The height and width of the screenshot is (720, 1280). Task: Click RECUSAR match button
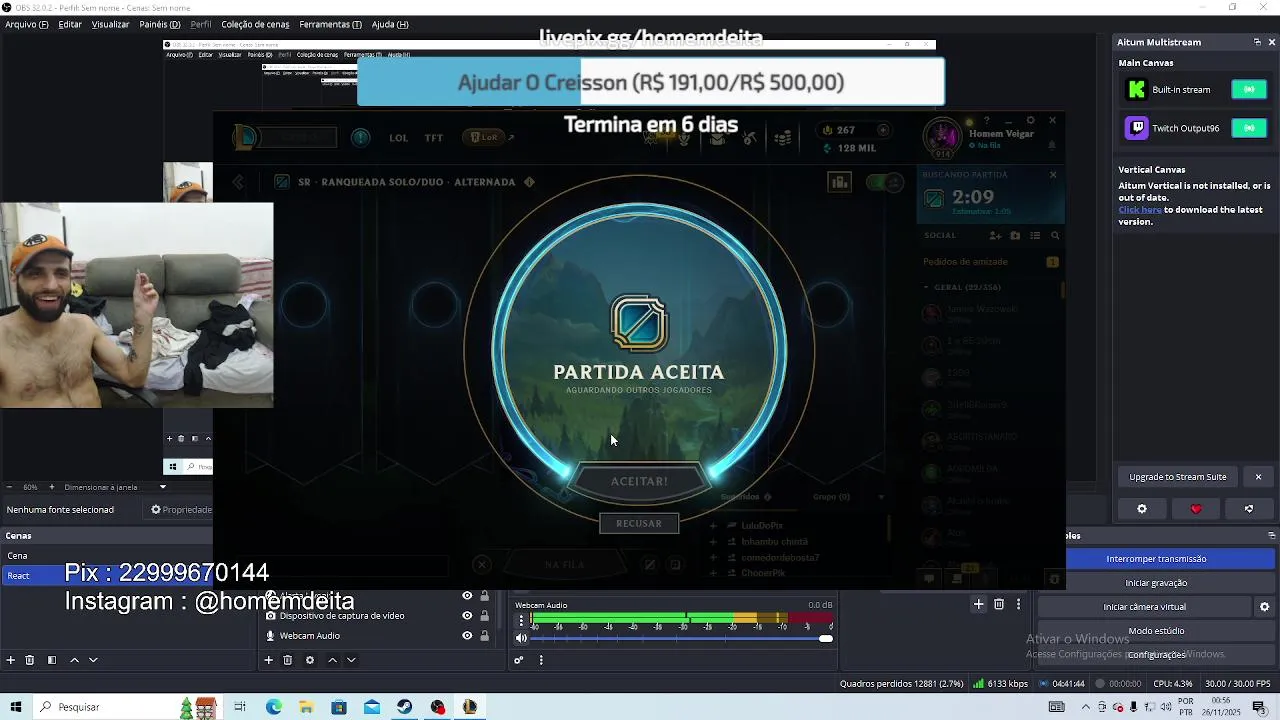[x=639, y=523]
